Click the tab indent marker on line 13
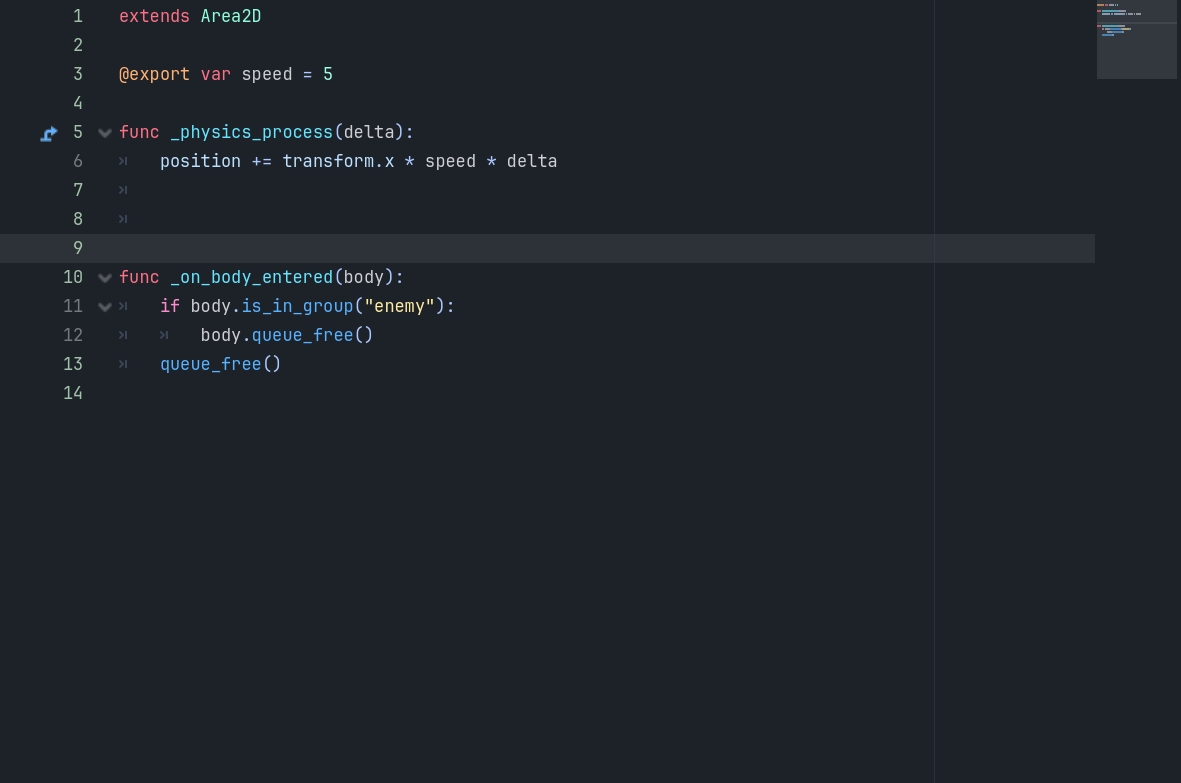The width and height of the screenshot is (1181, 783). (x=122, y=364)
